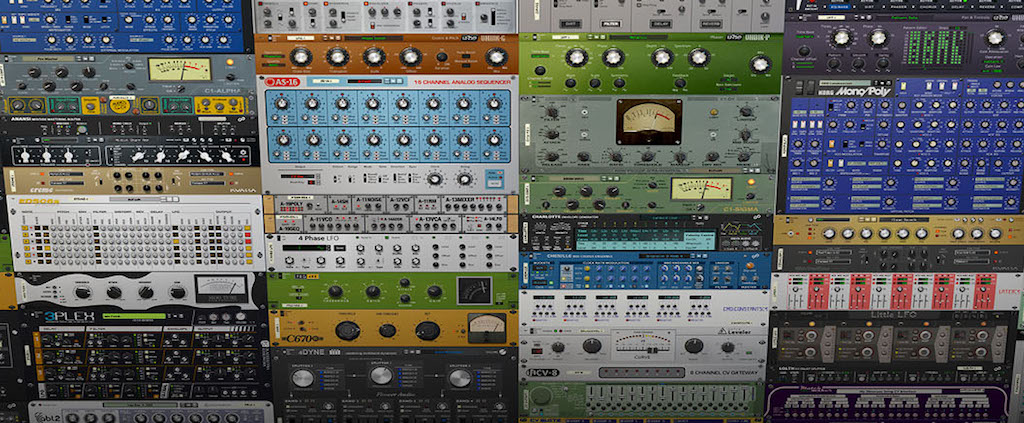Click the Splitter 3 knob on 4DYNE
This screenshot has height=423, width=1024.
pyautogui.click(x=460, y=378)
